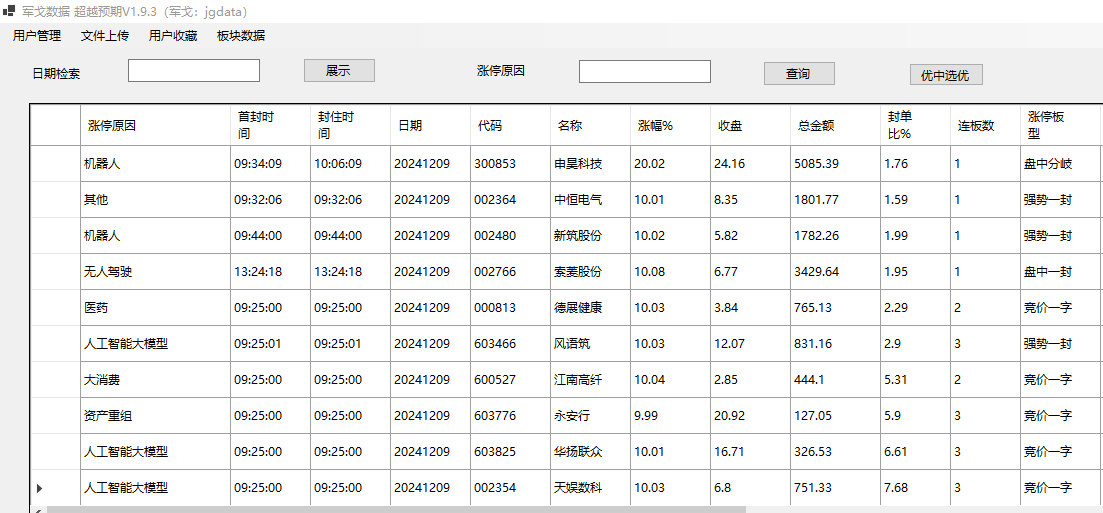1103x513 pixels.
Task: Click first-seal time 13:24:18 cell
Action: (270, 272)
